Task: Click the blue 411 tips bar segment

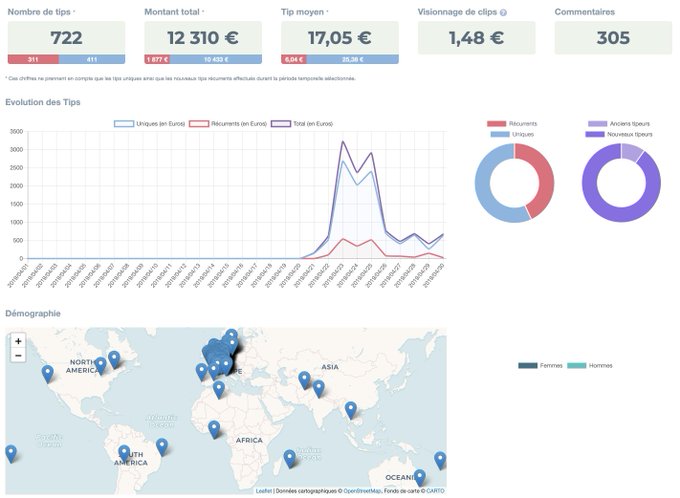Action: 92,59
